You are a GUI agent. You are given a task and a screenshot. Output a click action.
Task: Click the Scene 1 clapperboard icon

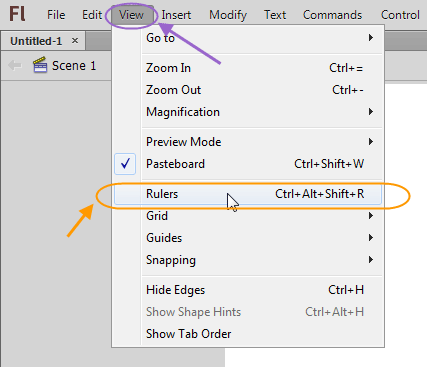click(x=40, y=65)
